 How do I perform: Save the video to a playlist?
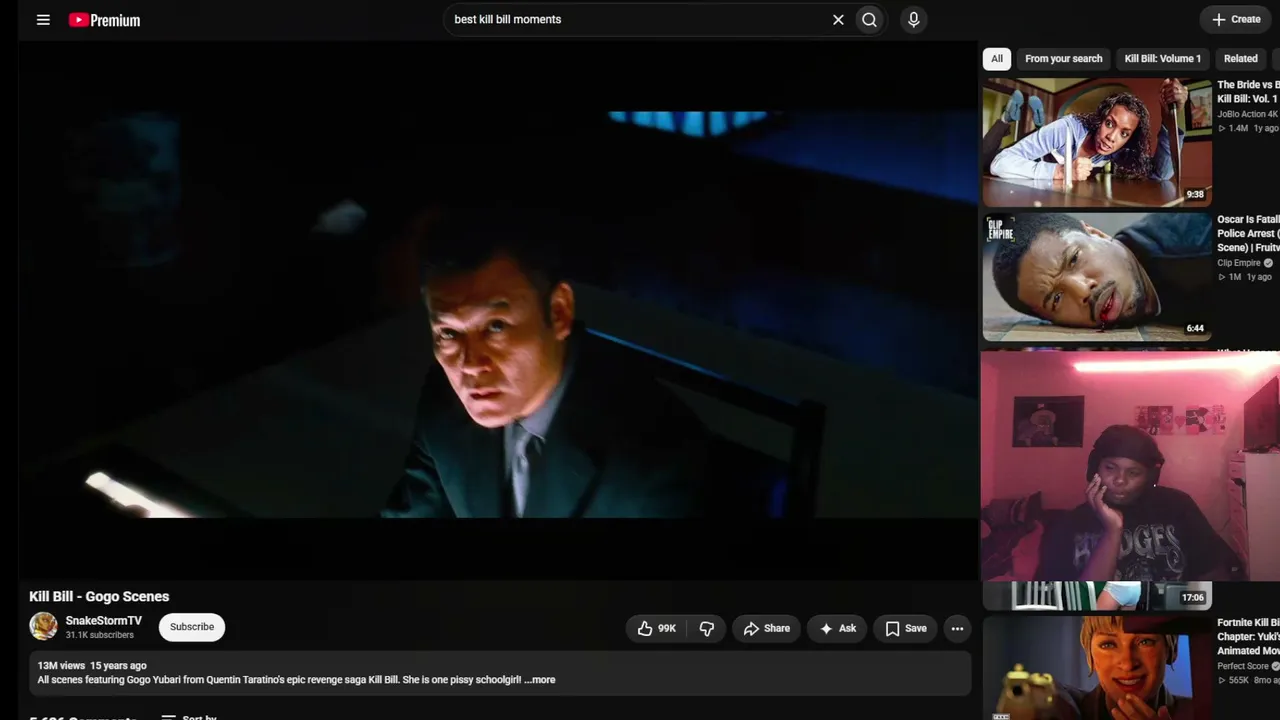pyautogui.click(x=906, y=628)
